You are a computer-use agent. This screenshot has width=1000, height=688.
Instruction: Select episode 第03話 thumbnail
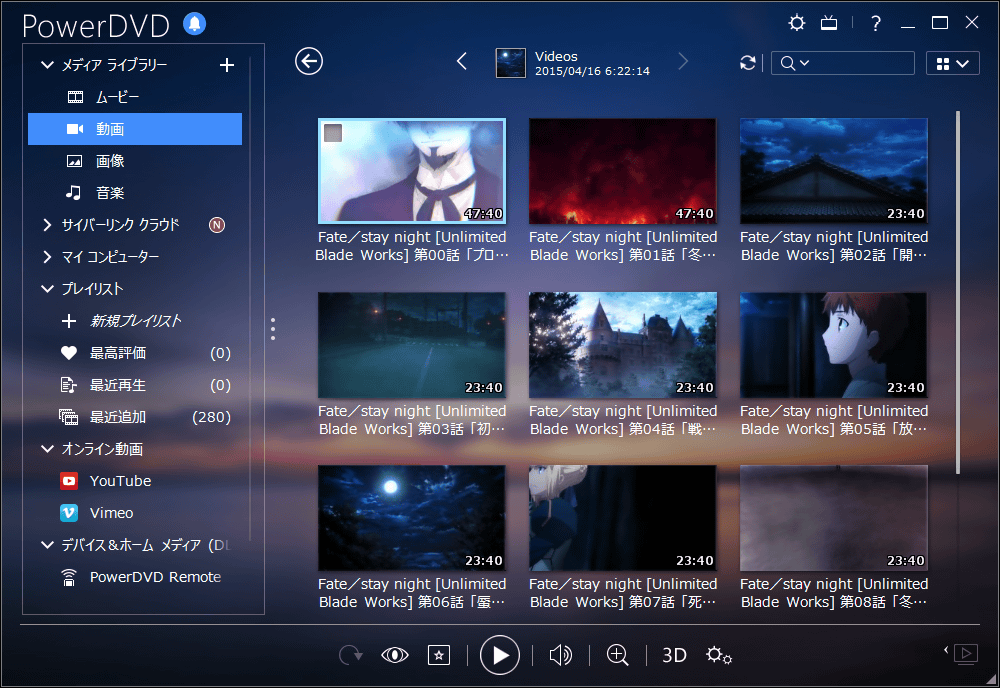pyautogui.click(x=412, y=345)
